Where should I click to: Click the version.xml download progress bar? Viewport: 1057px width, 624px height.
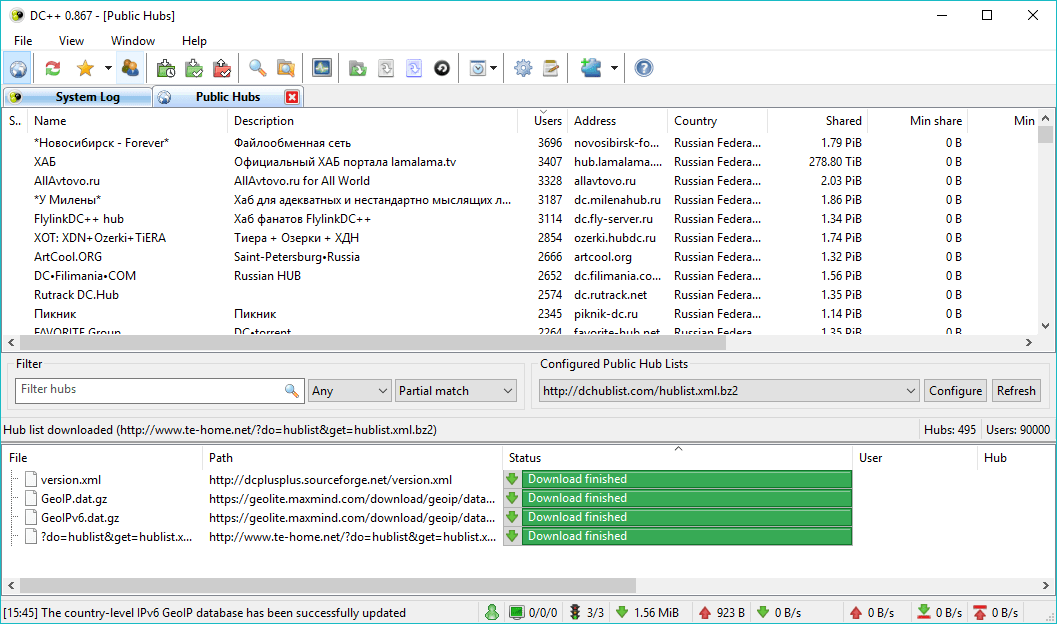(x=678, y=479)
